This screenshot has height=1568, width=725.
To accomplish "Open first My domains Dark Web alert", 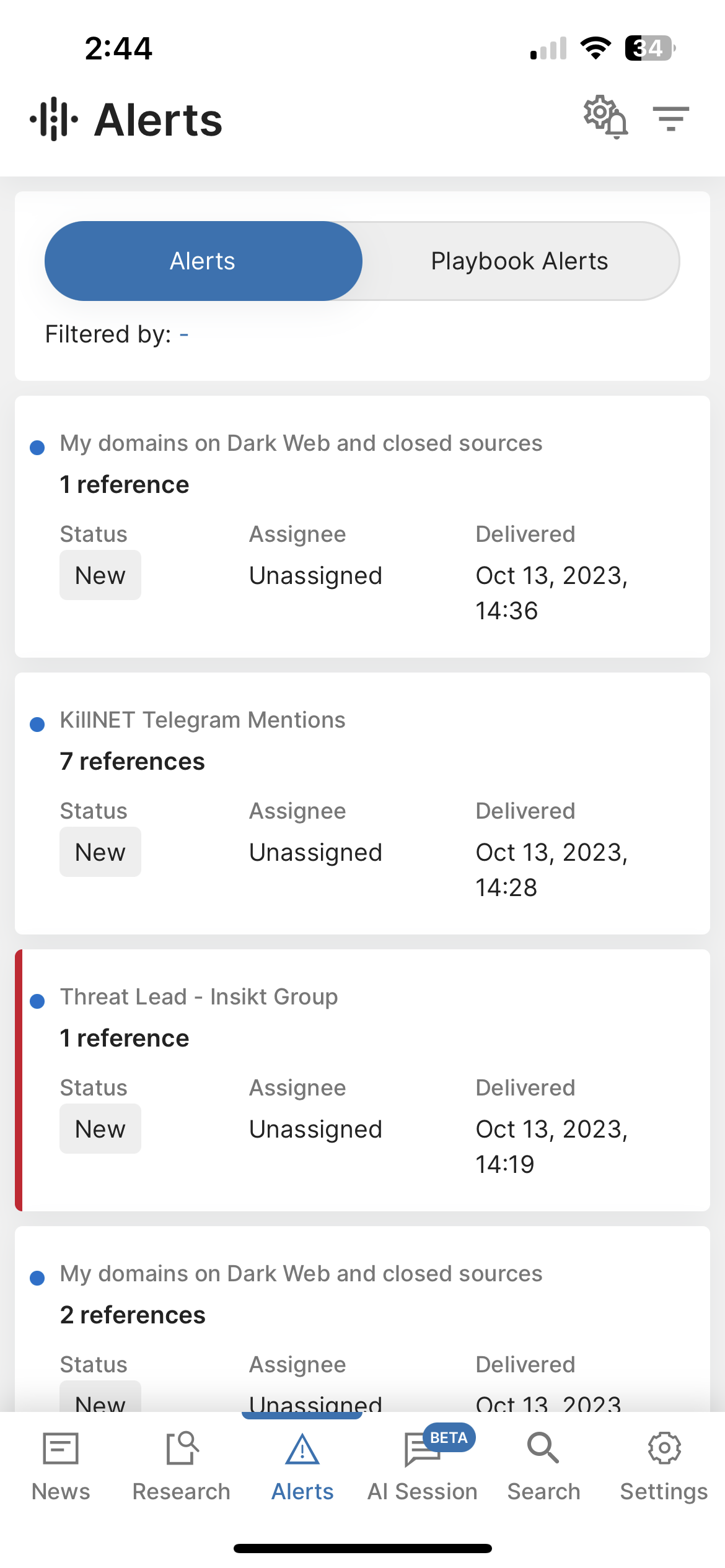I will pos(301,443).
